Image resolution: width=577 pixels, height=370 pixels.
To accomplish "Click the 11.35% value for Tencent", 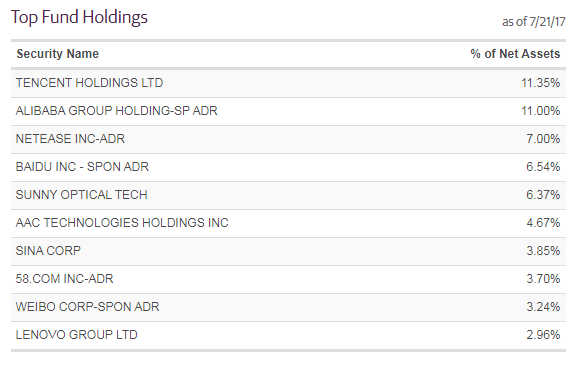I will [541, 83].
